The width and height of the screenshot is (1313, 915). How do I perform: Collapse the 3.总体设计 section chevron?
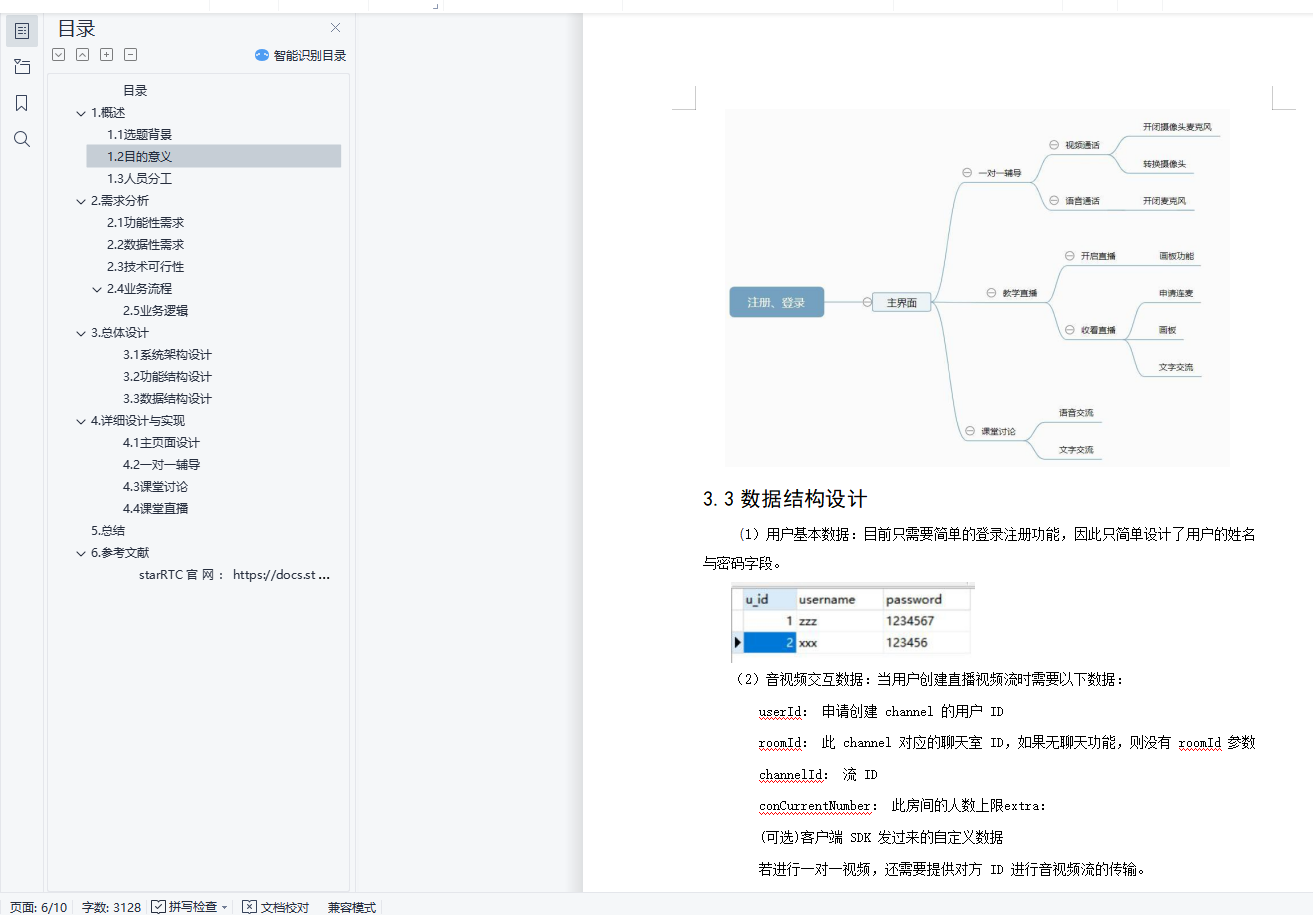[x=81, y=333]
